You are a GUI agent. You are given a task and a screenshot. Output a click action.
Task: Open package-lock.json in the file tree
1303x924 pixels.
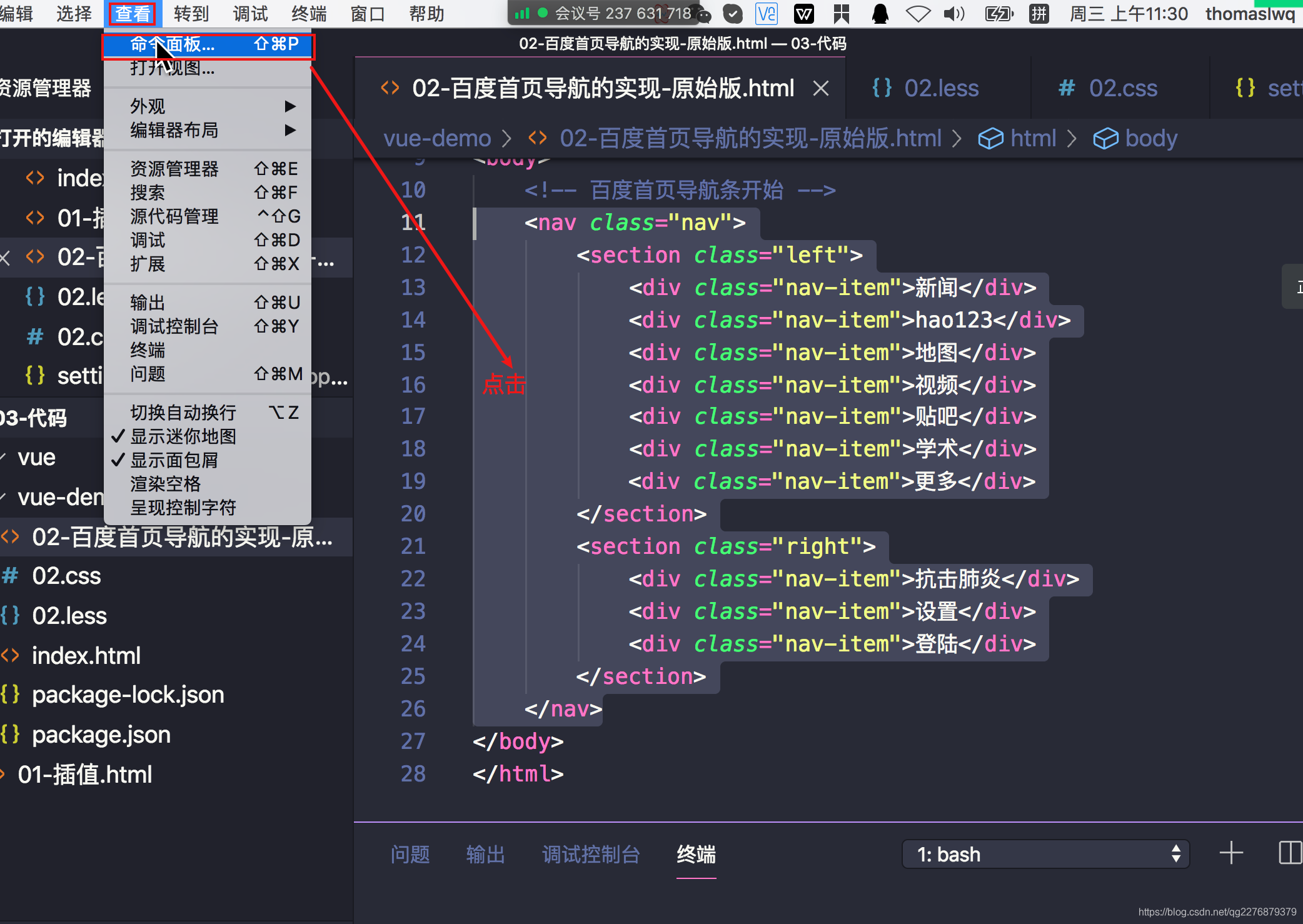click(x=176, y=695)
